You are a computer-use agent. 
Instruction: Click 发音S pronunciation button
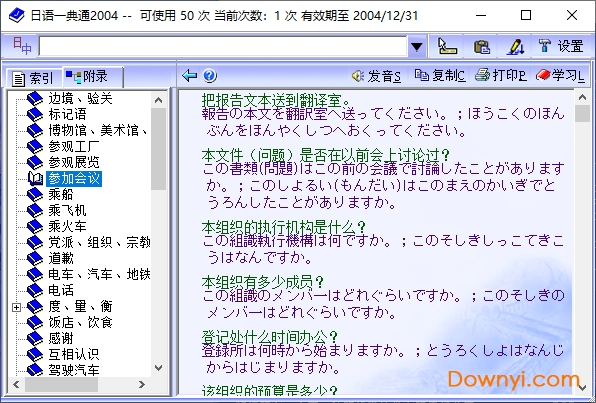pos(376,76)
